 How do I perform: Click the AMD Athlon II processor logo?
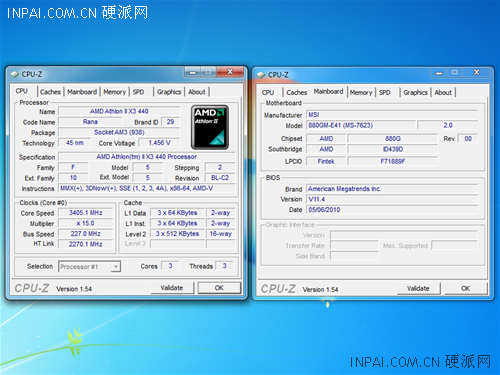coord(210,127)
